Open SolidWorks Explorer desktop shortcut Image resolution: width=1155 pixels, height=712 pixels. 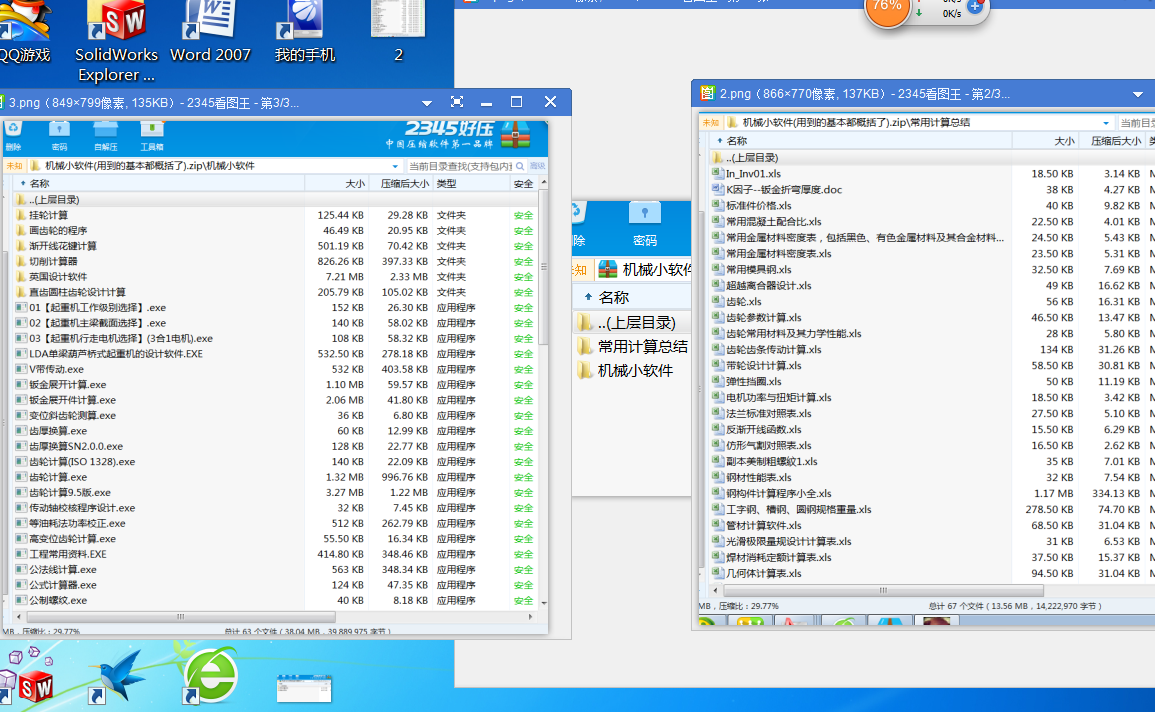tap(116, 40)
